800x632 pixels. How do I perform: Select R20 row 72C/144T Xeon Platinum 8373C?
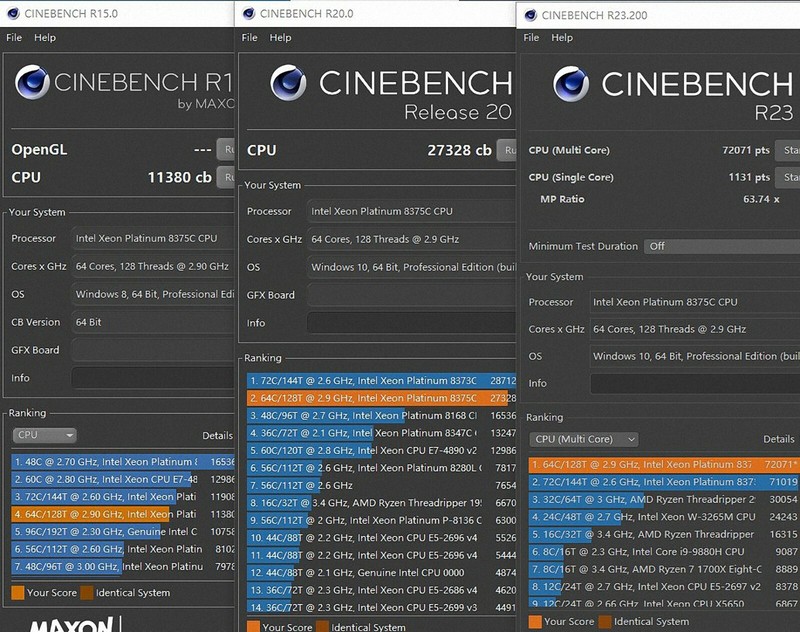tap(382, 381)
